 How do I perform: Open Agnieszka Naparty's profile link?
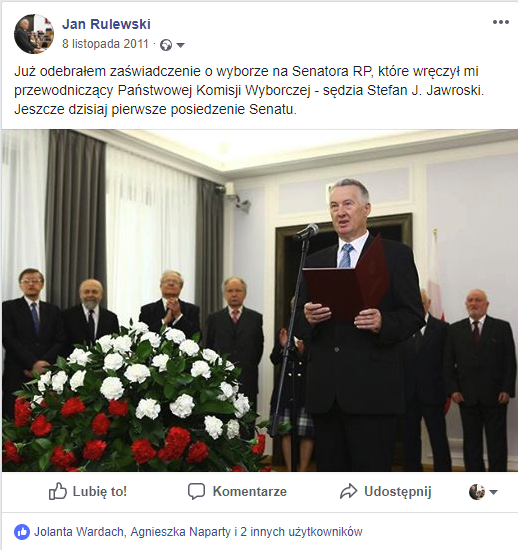181,532
